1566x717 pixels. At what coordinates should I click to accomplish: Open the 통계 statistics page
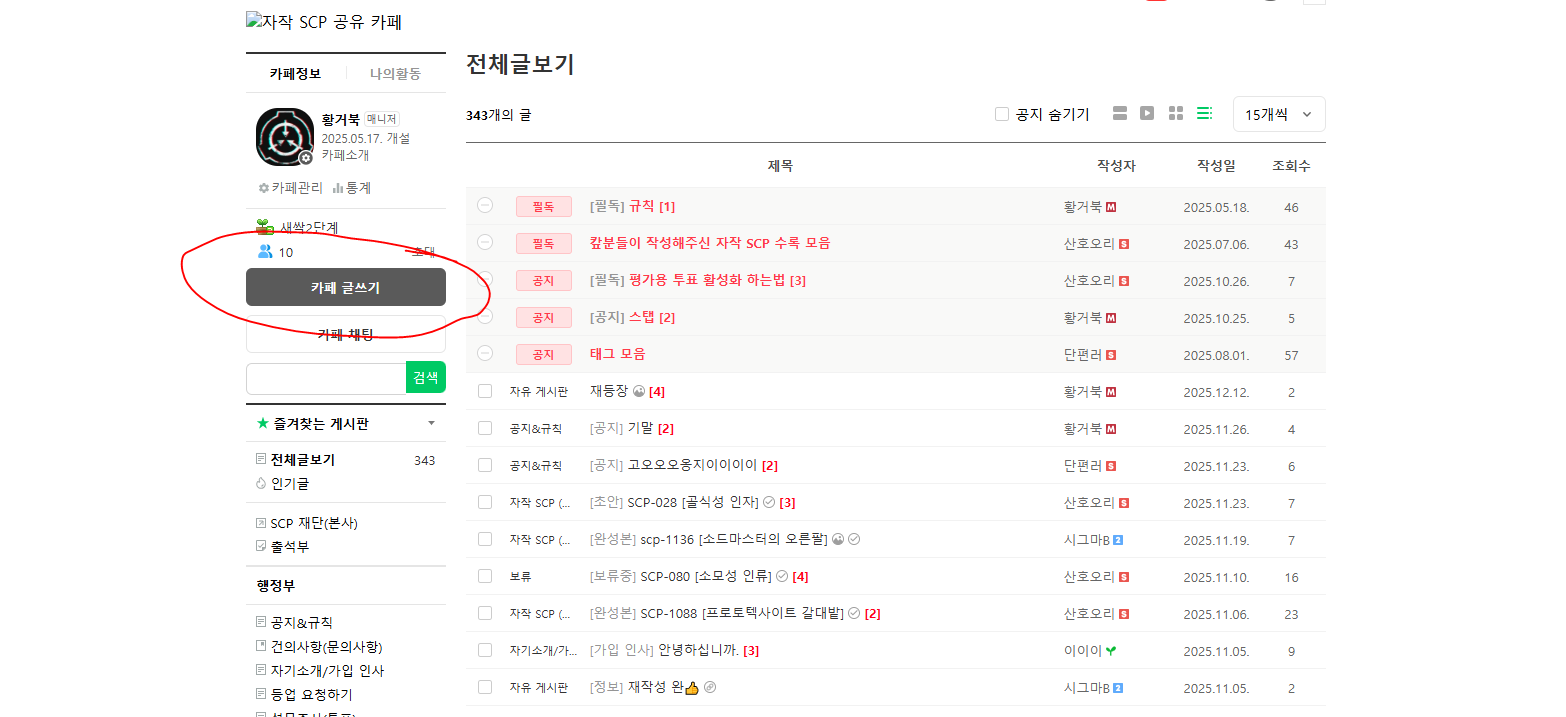tap(352, 188)
